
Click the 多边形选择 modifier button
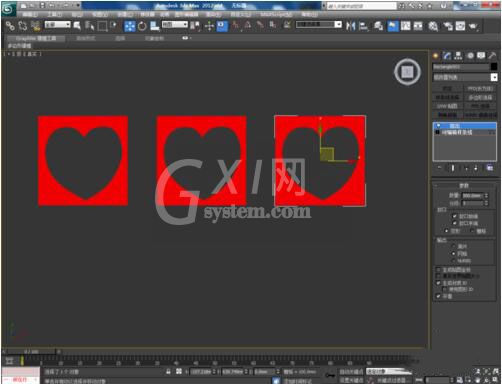[x=480, y=97]
